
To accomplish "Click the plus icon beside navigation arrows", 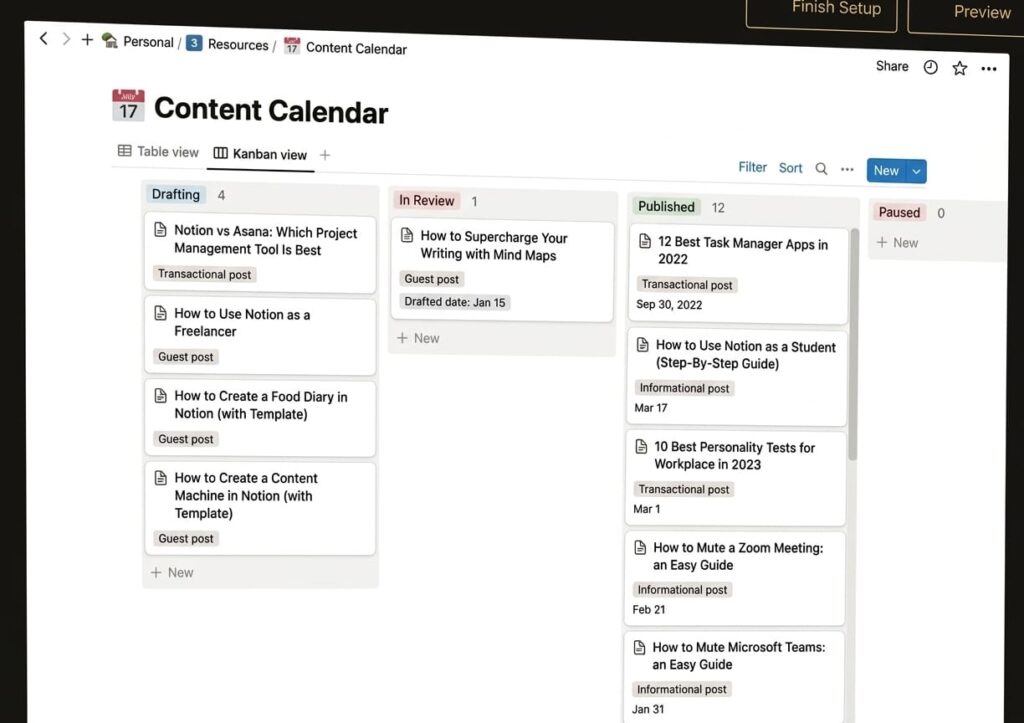I will point(87,40).
